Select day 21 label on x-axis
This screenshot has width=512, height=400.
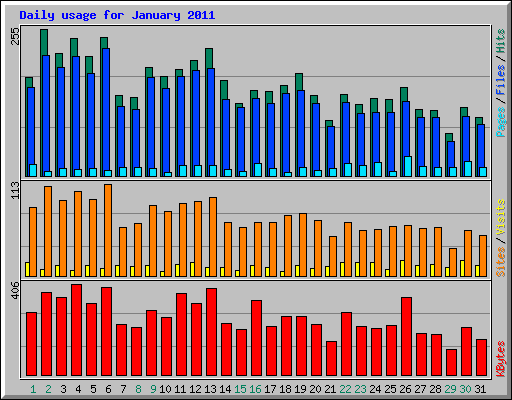[x=330, y=389]
